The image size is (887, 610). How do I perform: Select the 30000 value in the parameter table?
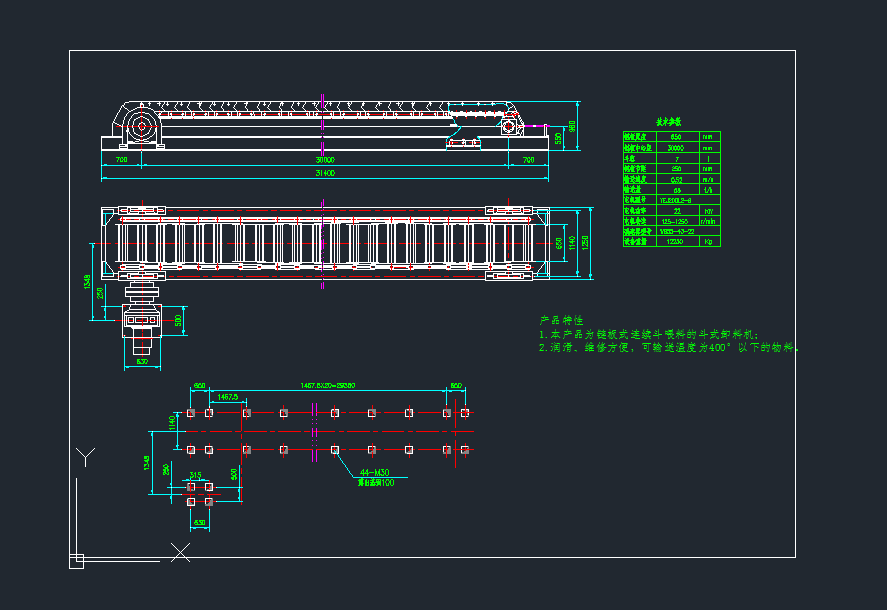click(x=678, y=148)
